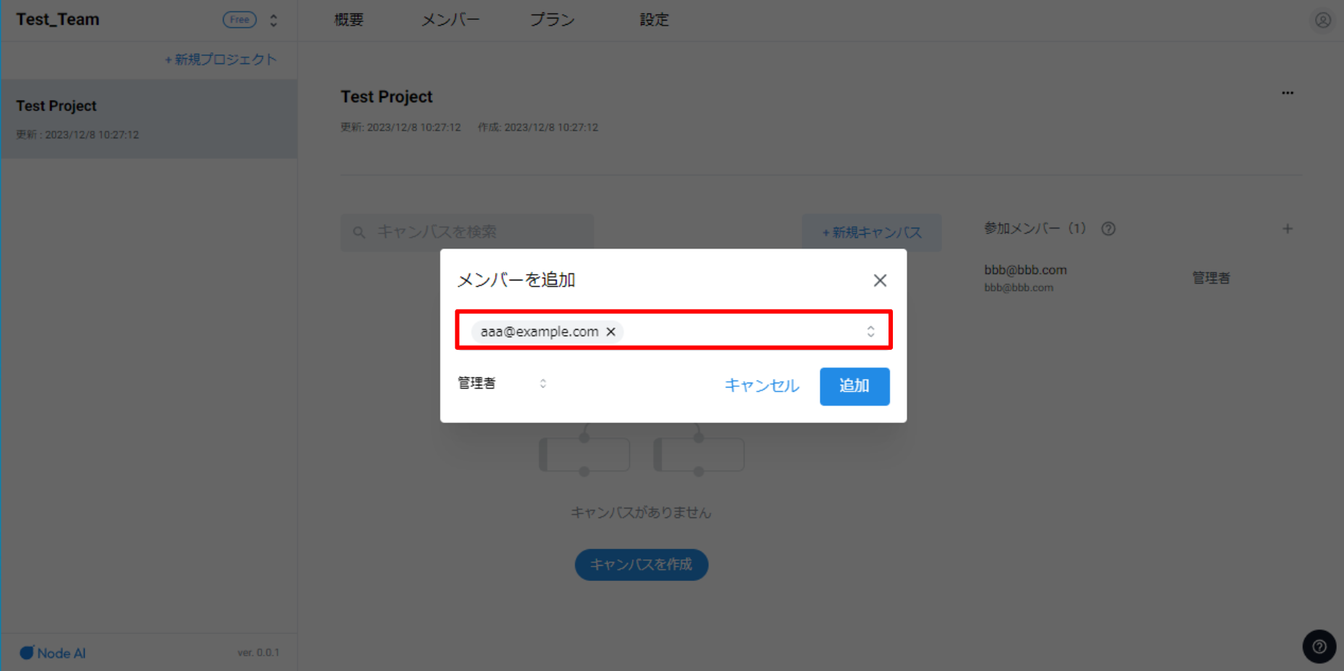Open the 設定 tab
The height and width of the screenshot is (671, 1344).
coord(654,20)
